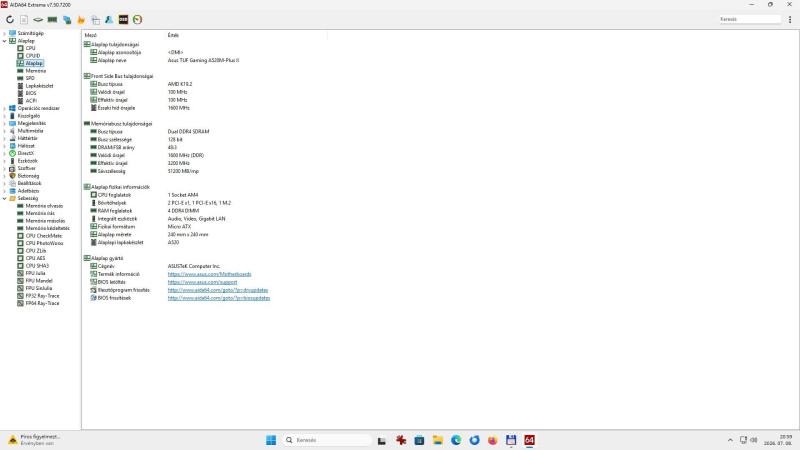Click the blue monitor diagnostics toolbar icon
800x450 pixels.
point(67,19)
